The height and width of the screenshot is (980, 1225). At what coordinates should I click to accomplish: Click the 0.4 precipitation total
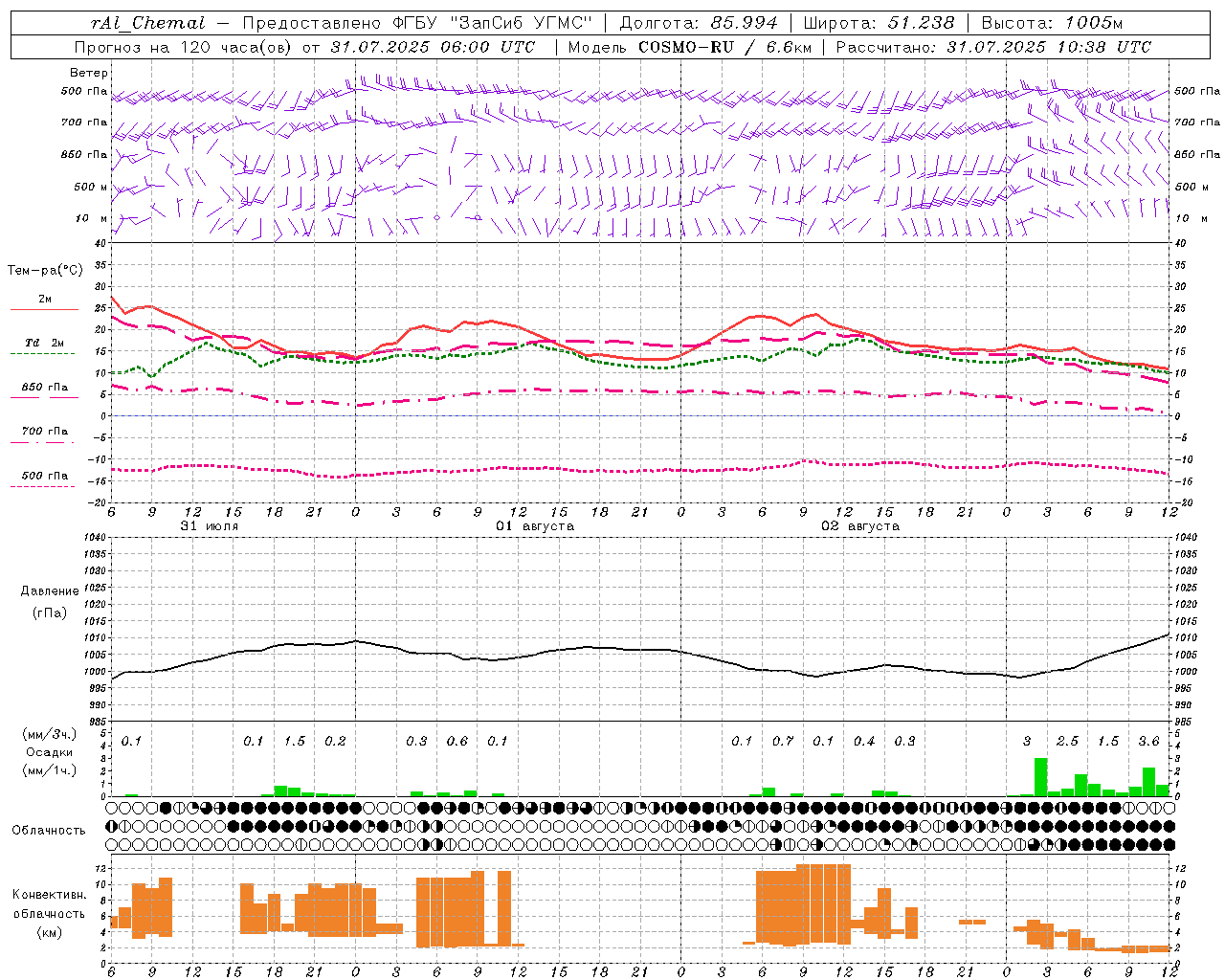(x=864, y=741)
